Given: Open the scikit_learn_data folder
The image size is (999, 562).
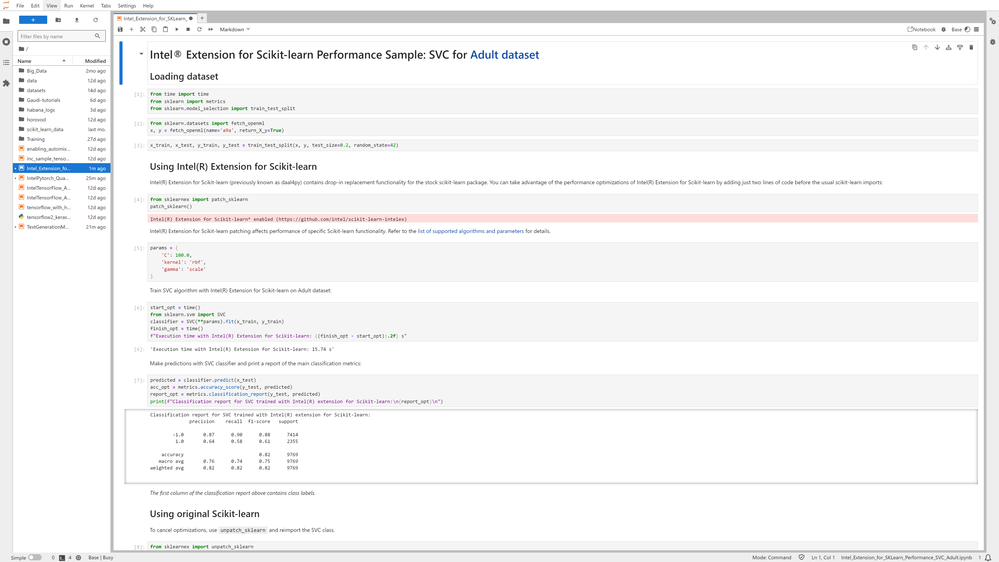Looking at the screenshot, I should (45, 129).
